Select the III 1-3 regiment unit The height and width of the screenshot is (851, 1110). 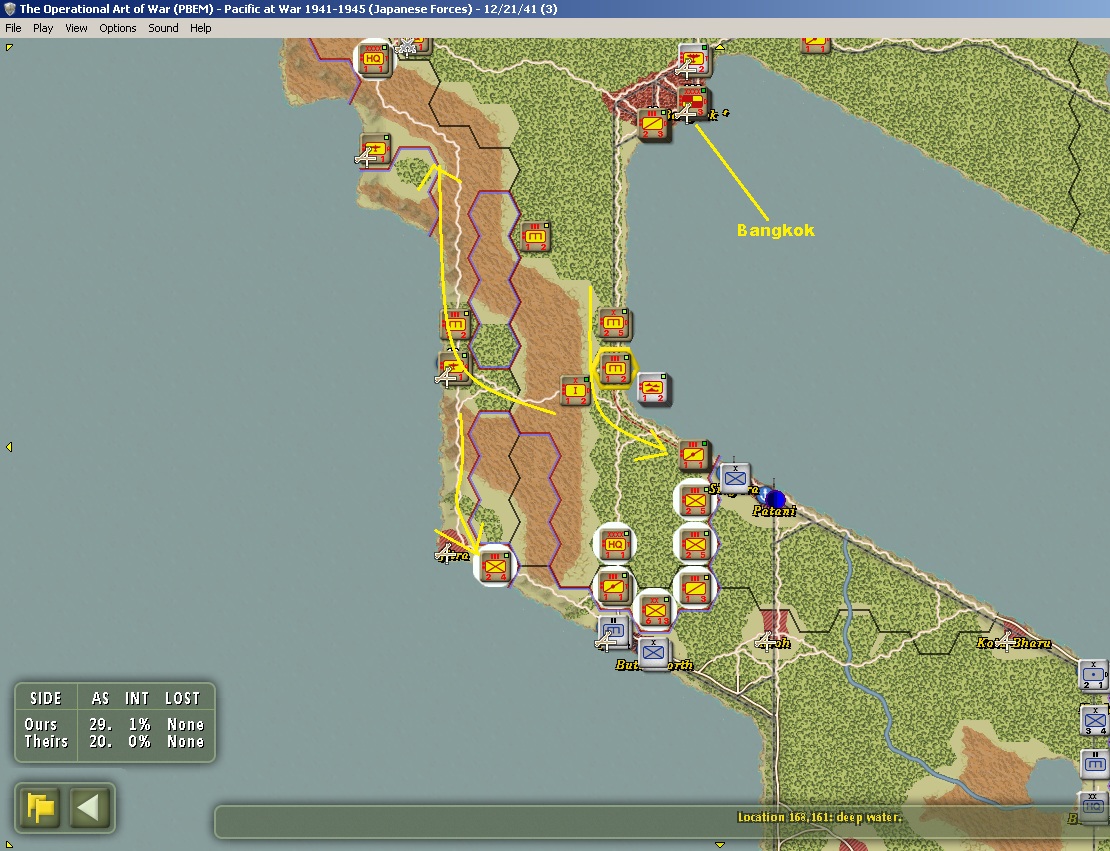694,588
